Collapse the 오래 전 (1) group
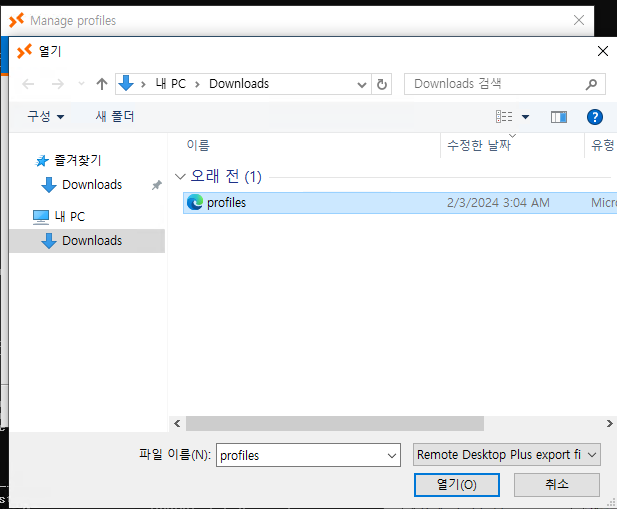 point(180,176)
